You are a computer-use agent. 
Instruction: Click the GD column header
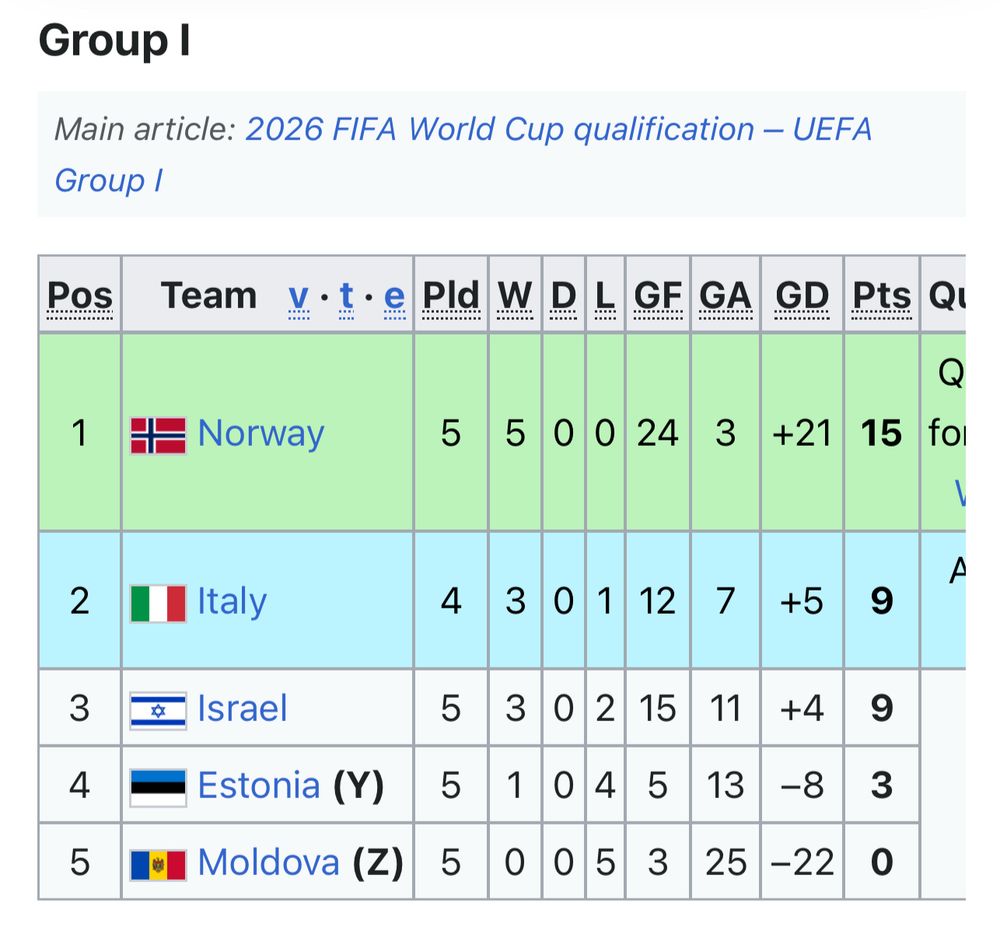(x=802, y=296)
